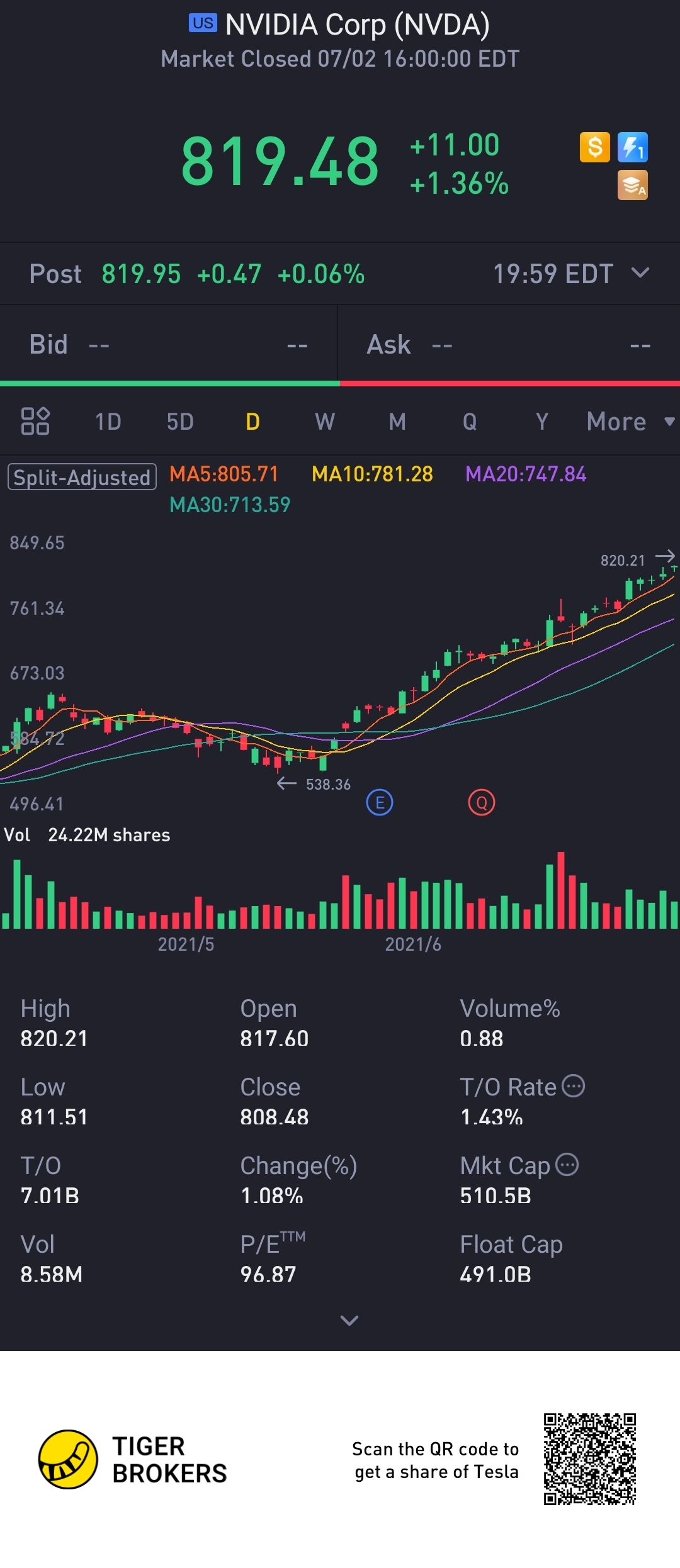680x1568 pixels.
Task: Tap the T/O value 7.01B
Action: tap(50, 1196)
